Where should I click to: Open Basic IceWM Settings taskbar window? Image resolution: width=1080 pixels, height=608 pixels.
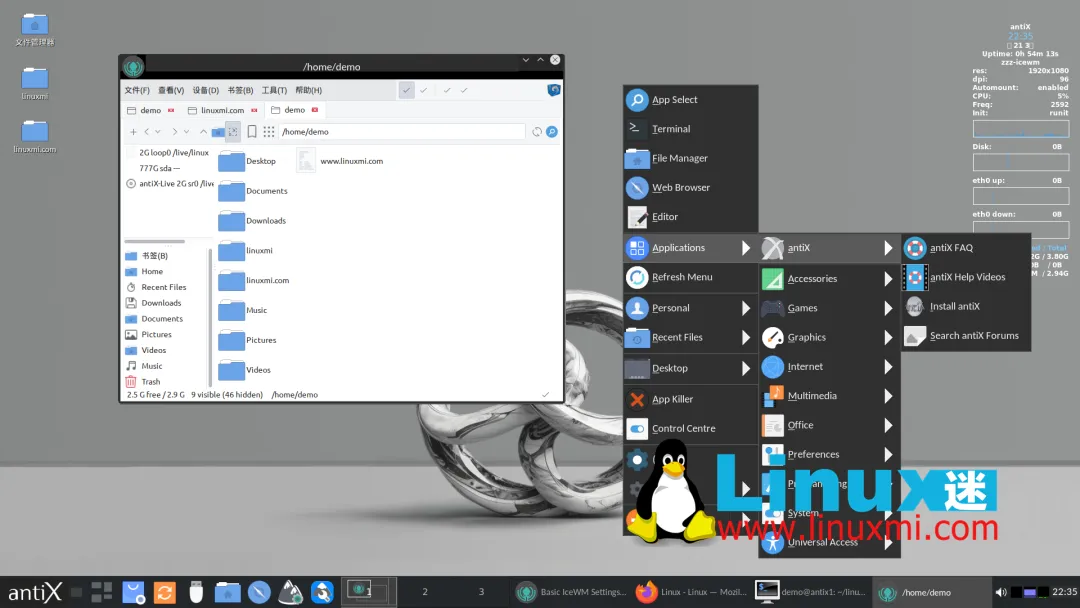[x=572, y=592]
